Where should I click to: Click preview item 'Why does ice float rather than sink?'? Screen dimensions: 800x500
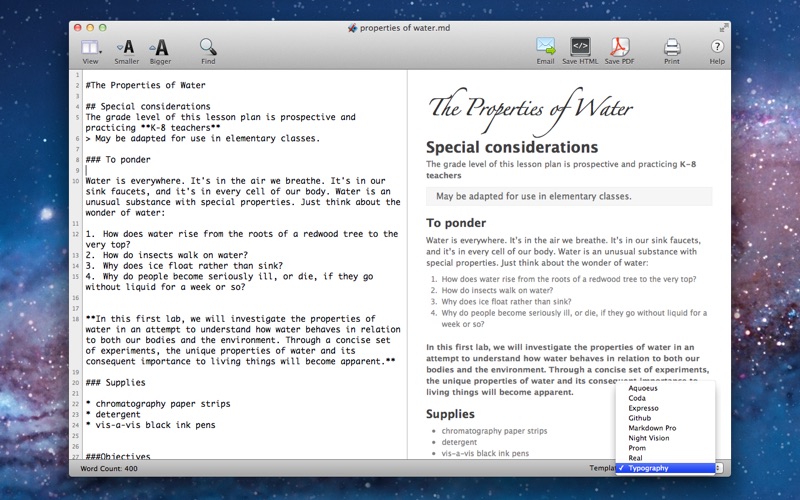click(506, 302)
